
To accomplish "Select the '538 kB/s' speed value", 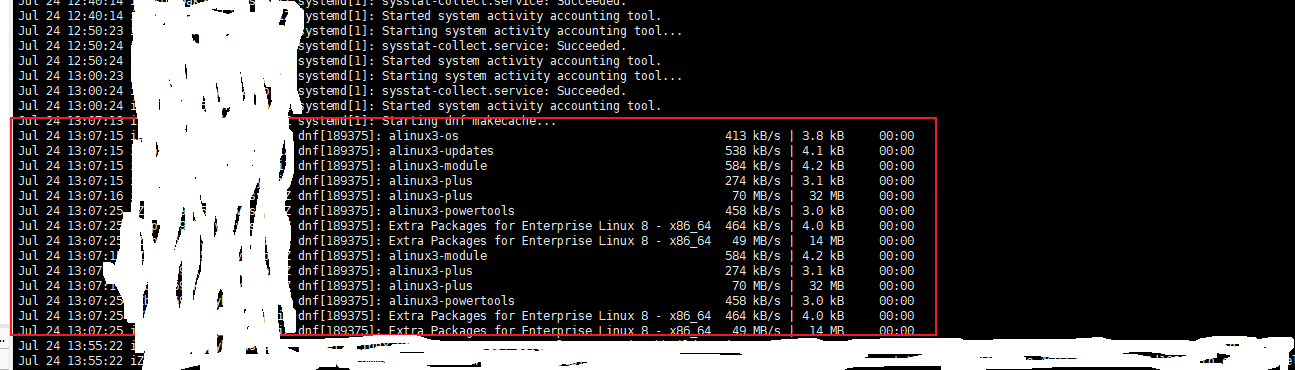I will tap(752, 151).
